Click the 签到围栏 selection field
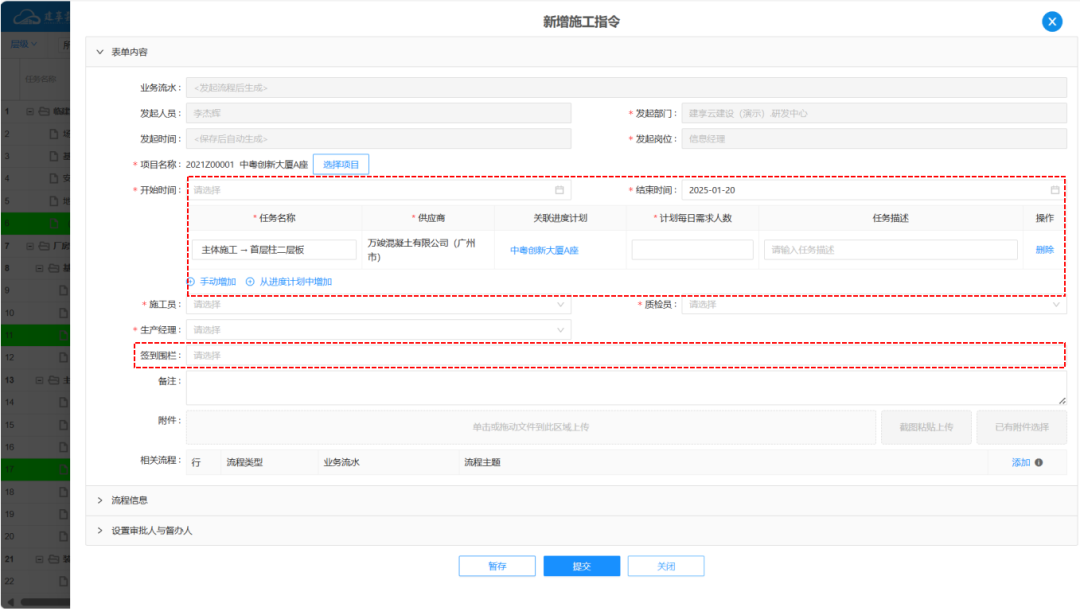The image size is (1080, 611). pos(625,355)
